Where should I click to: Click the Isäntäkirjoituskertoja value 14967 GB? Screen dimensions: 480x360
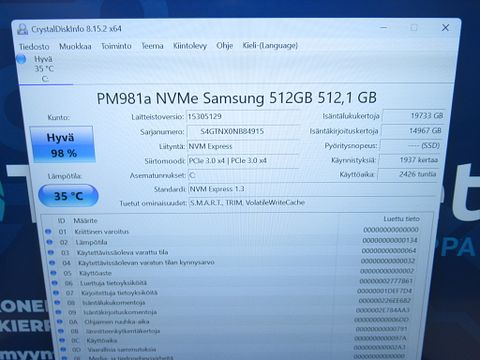click(x=412, y=131)
